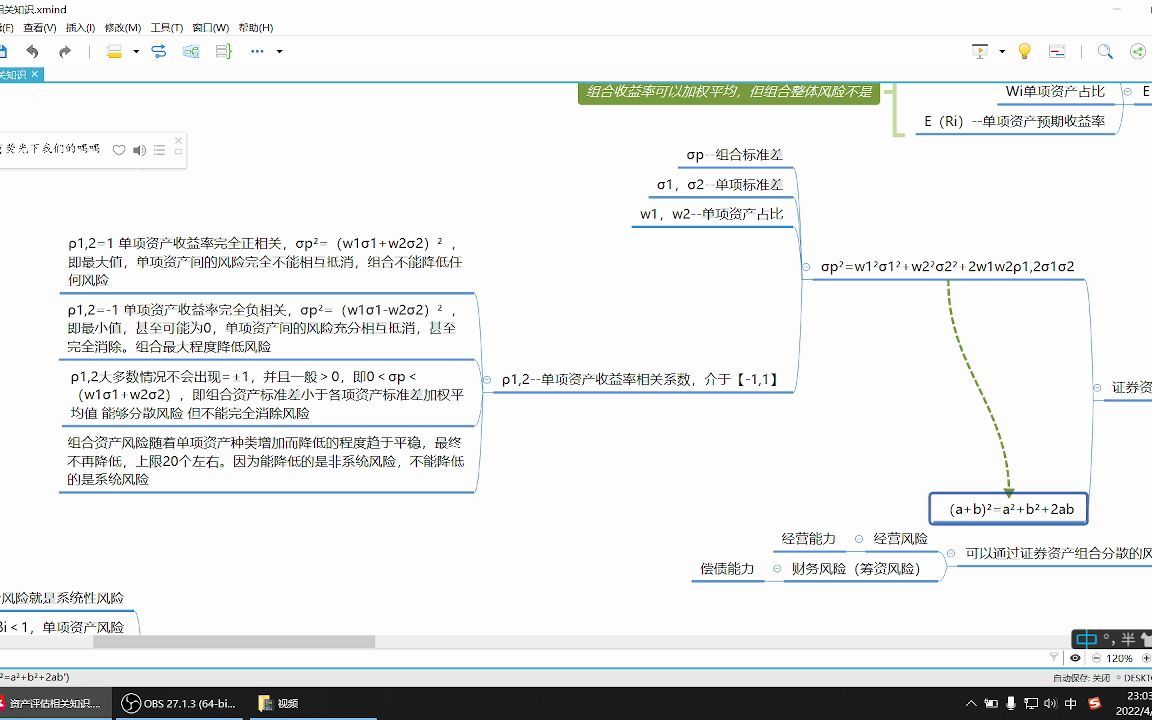Collapse the σp² formula branch node
1152x720 pixels.
point(808,267)
